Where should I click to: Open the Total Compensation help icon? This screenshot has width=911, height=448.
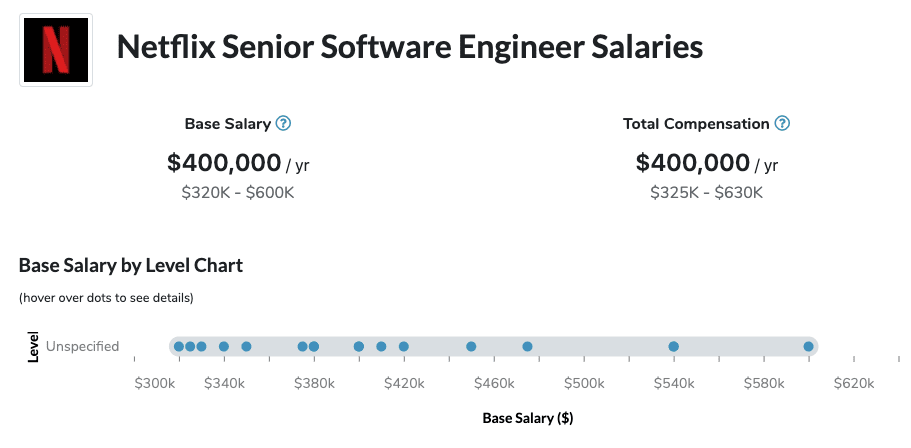click(782, 124)
